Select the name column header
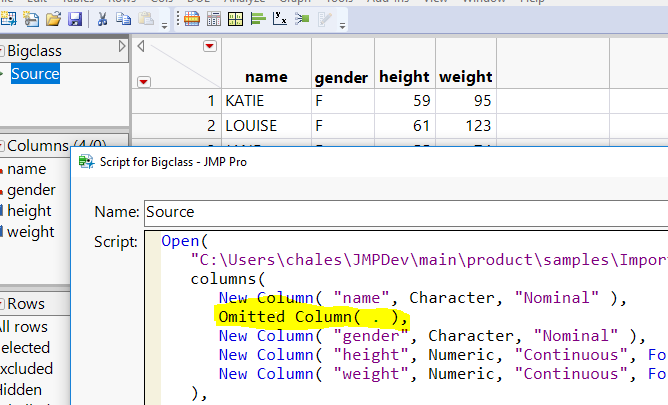668x405 pixels. coord(266,77)
